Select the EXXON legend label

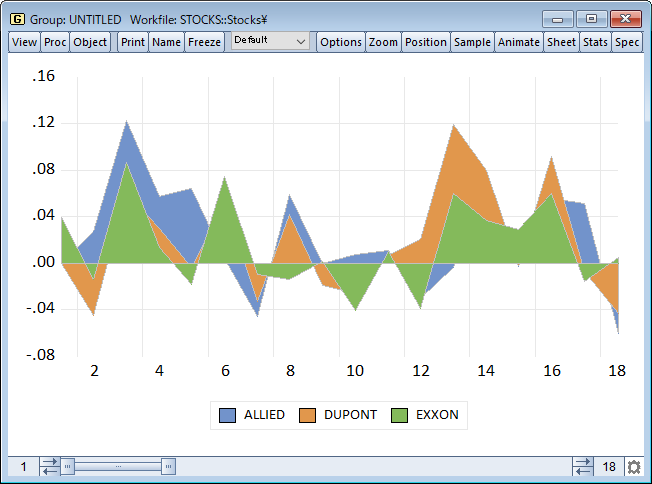pyautogui.click(x=437, y=415)
